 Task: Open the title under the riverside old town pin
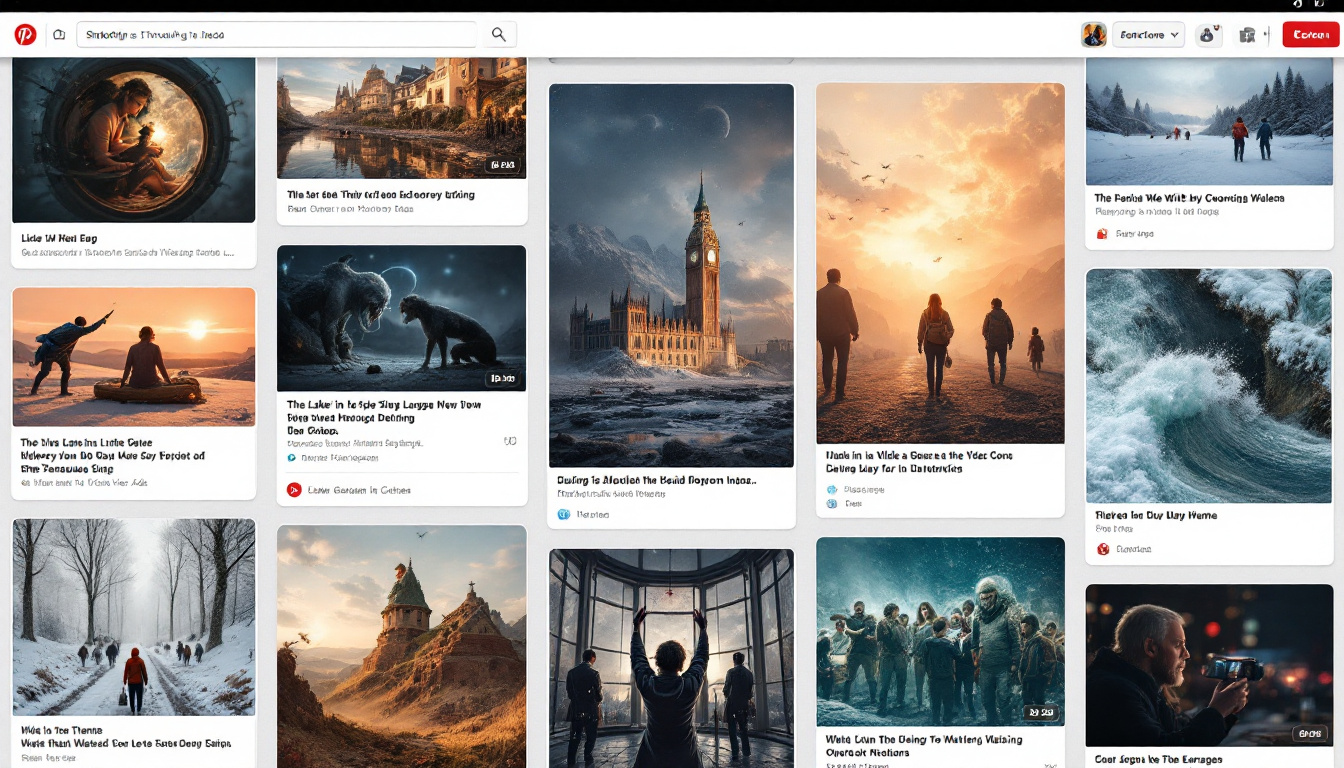381,195
